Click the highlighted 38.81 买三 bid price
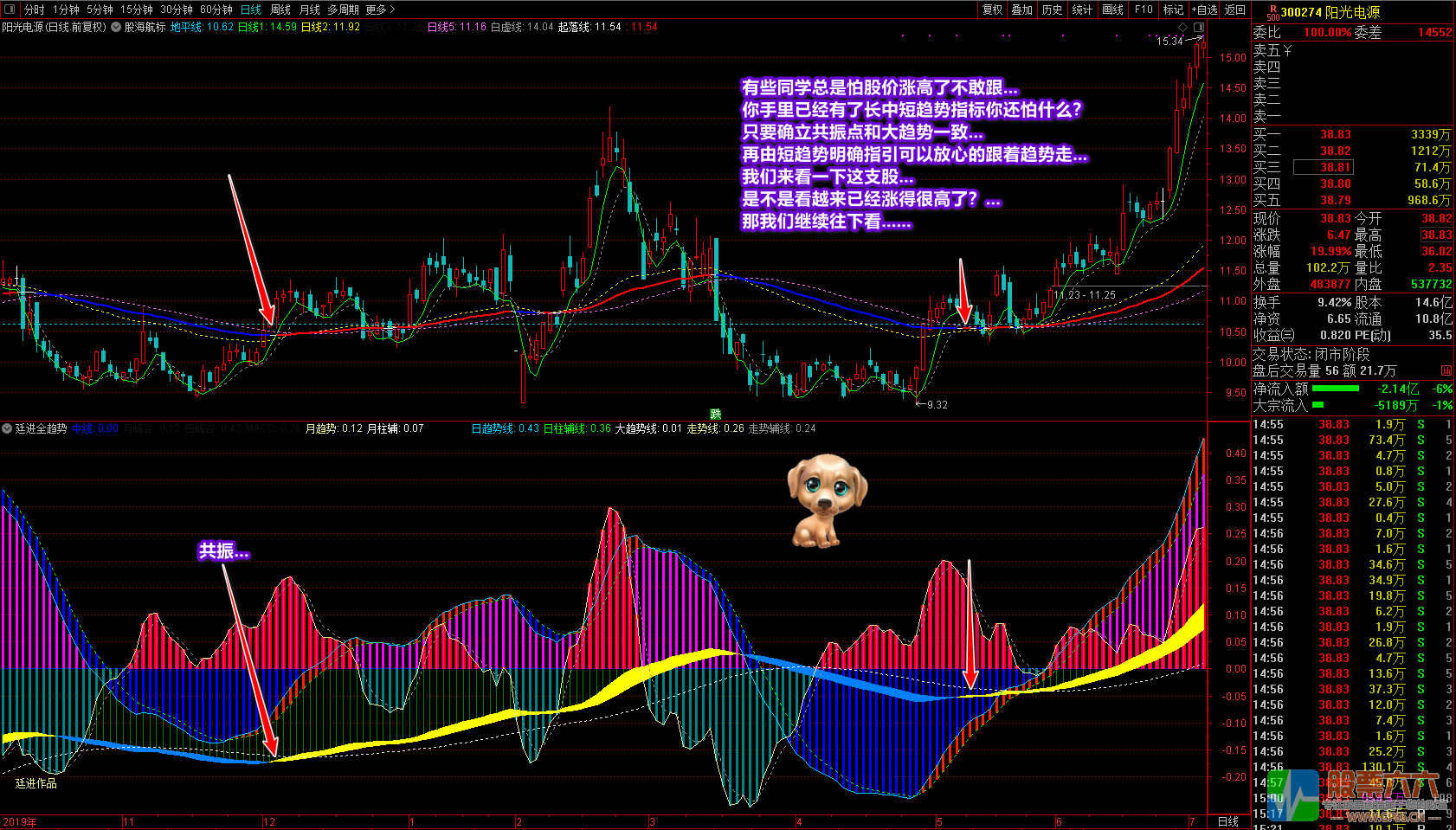The image size is (1456, 830). point(1335,167)
